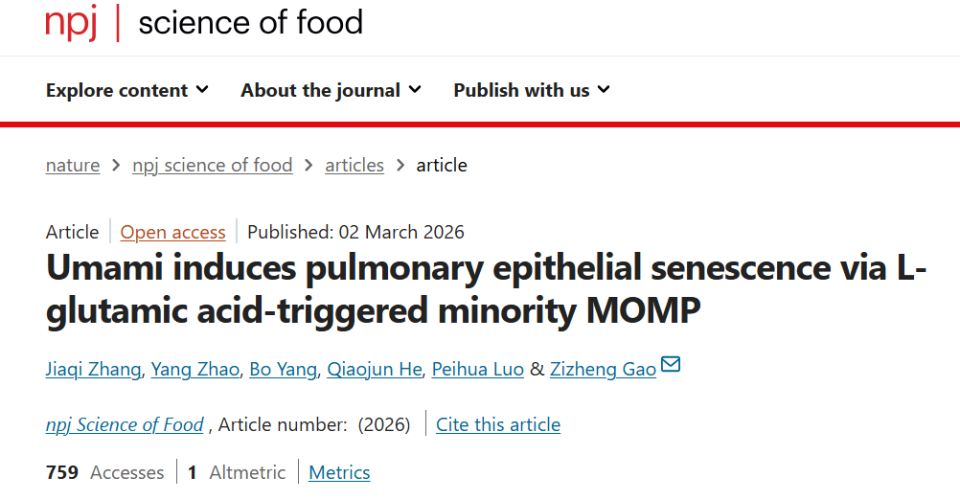The width and height of the screenshot is (960, 500).
Task: Click the Explore content chevron arrow
Action: [202, 90]
